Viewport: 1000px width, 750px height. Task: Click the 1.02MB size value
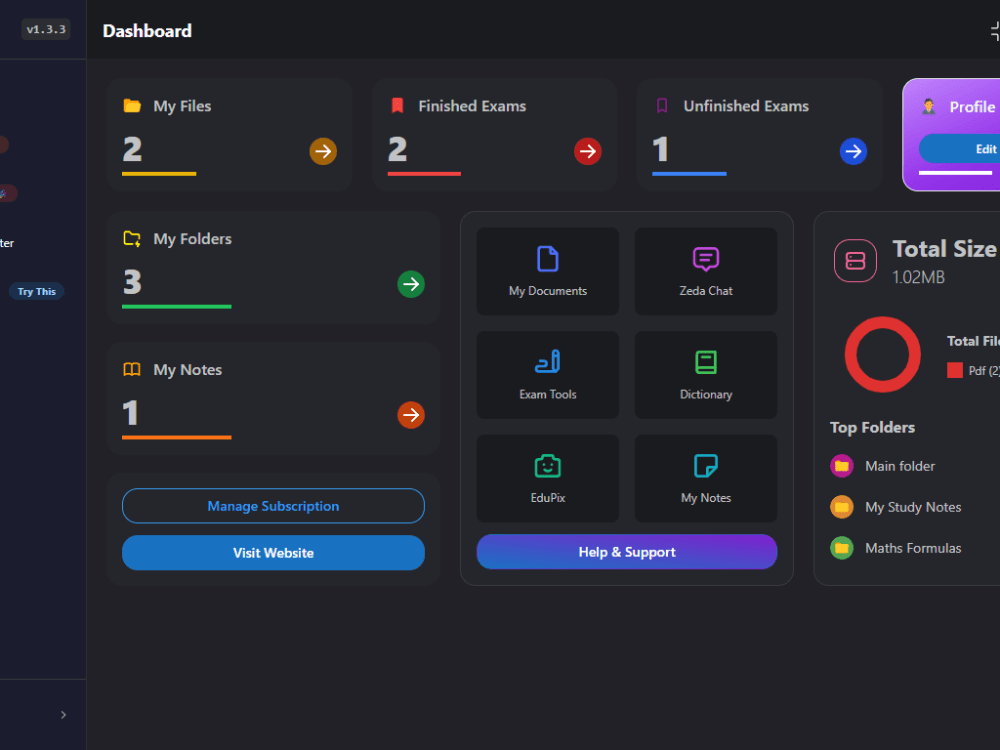(918, 277)
